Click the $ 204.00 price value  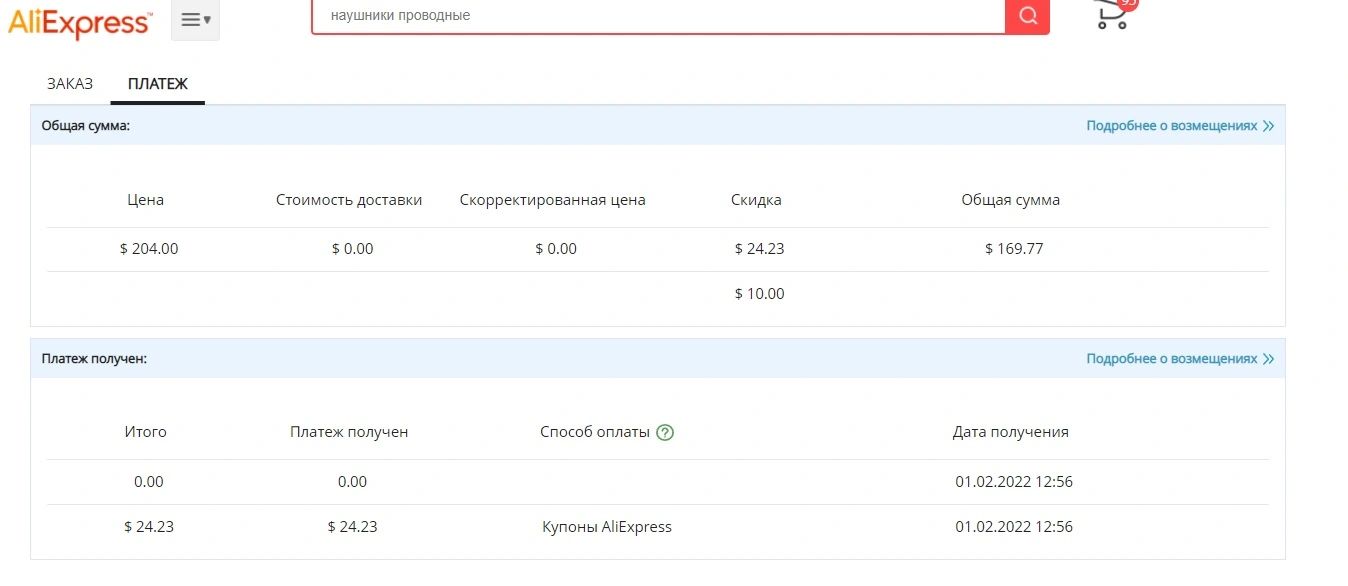point(149,249)
